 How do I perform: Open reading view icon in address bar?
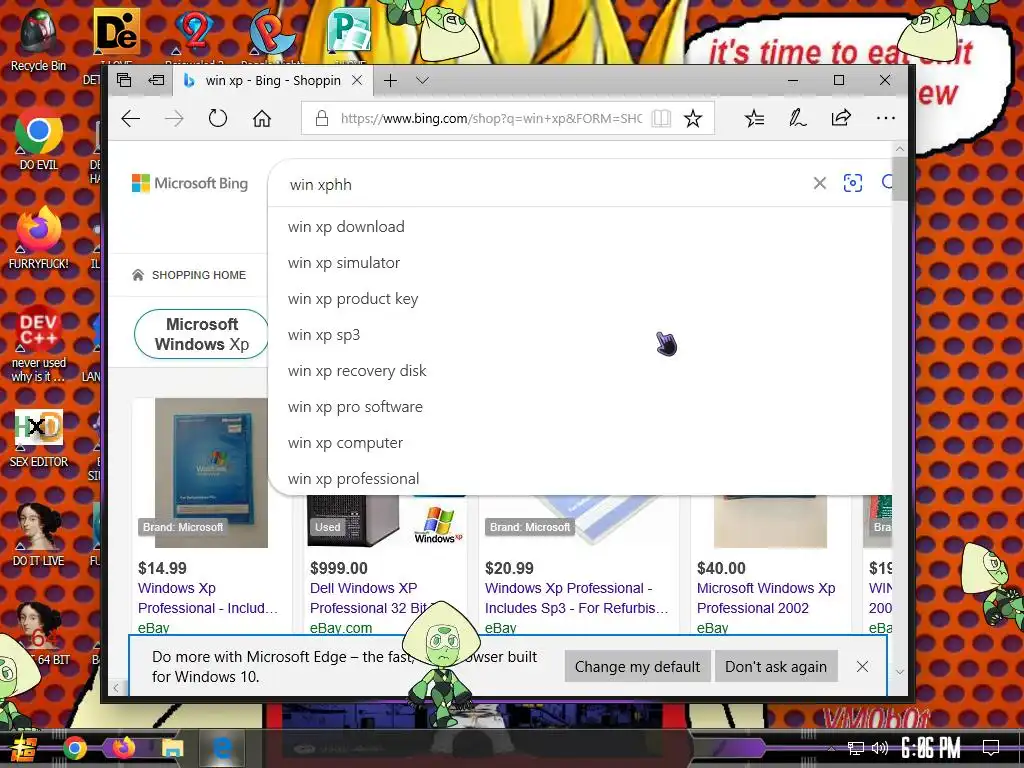coord(661,118)
